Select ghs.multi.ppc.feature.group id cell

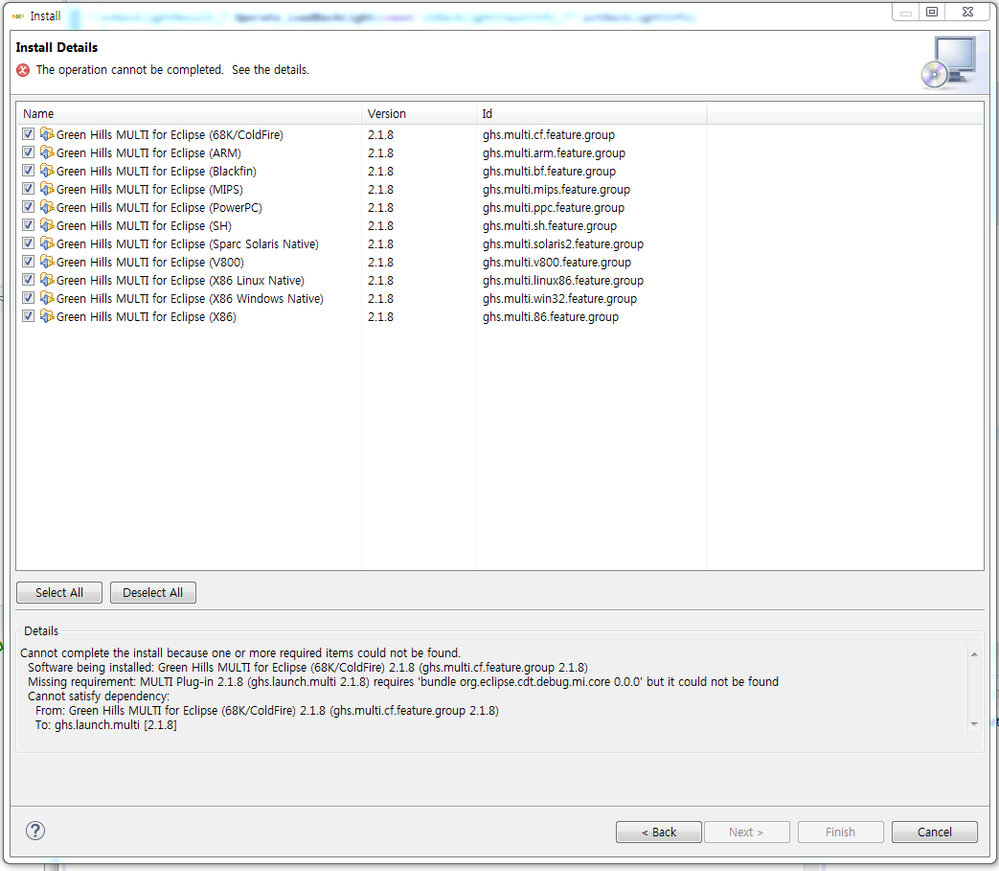pyautogui.click(x=553, y=207)
